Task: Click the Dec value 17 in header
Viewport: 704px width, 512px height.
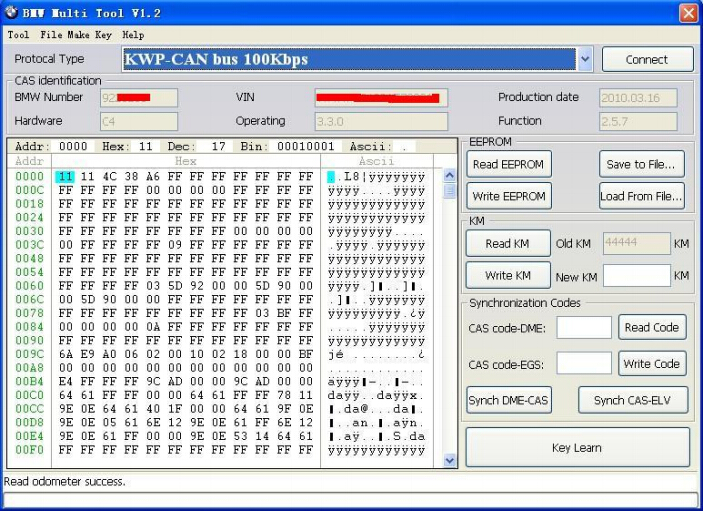Action: [218, 146]
